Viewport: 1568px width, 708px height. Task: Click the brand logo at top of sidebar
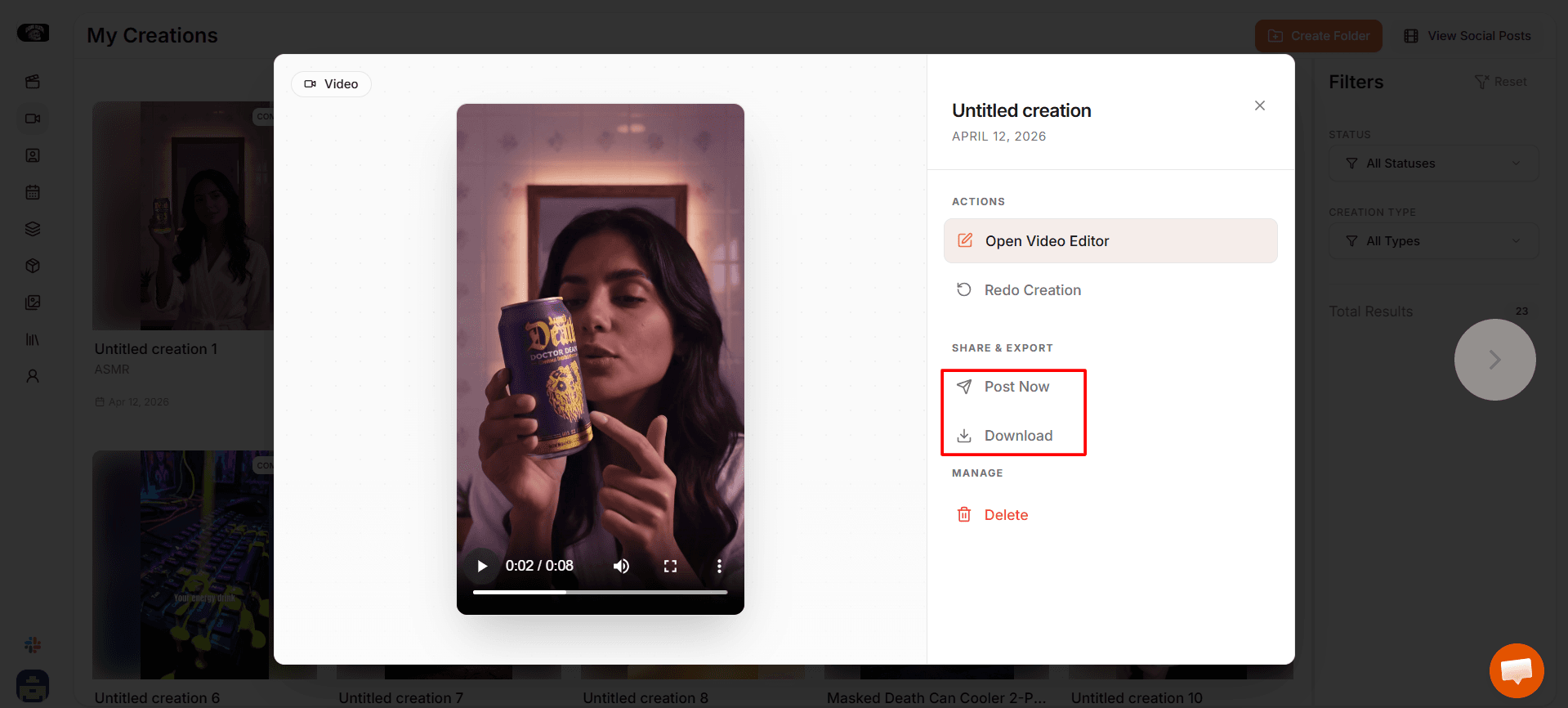pyautogui.click(x=33, y=33)
